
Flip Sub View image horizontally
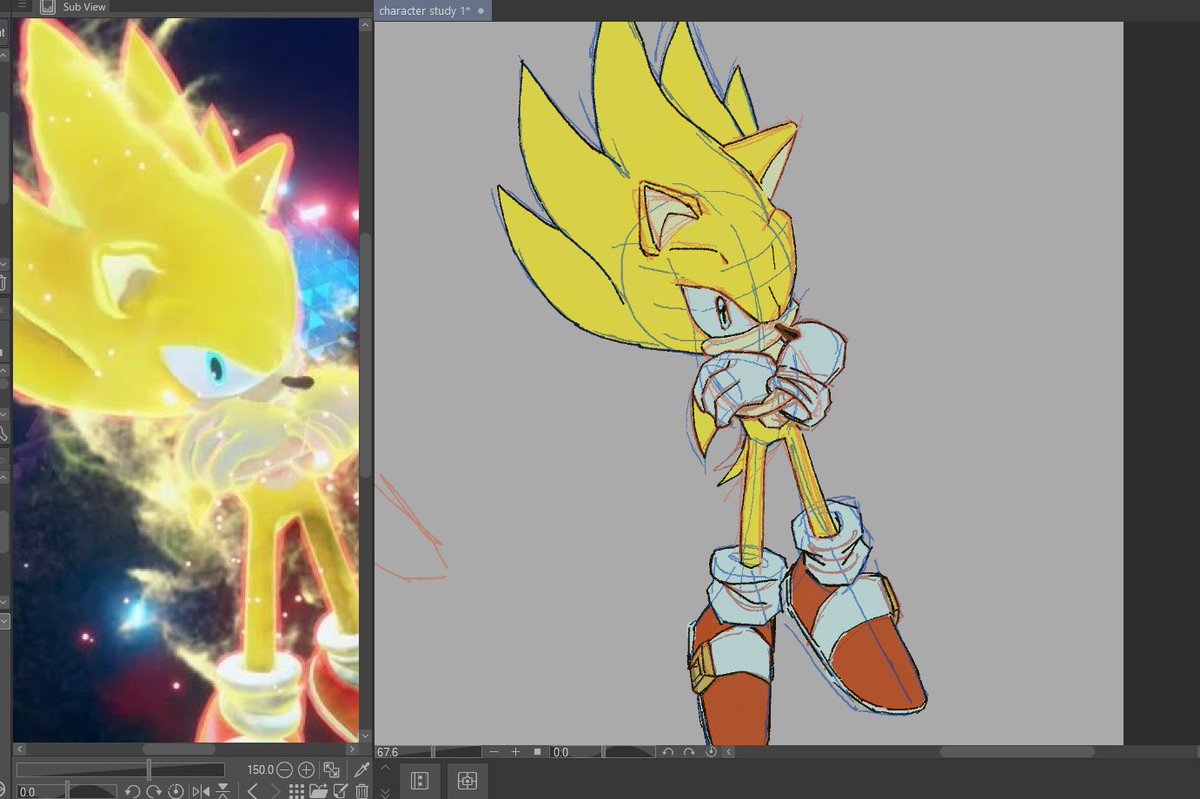[201, 791]
